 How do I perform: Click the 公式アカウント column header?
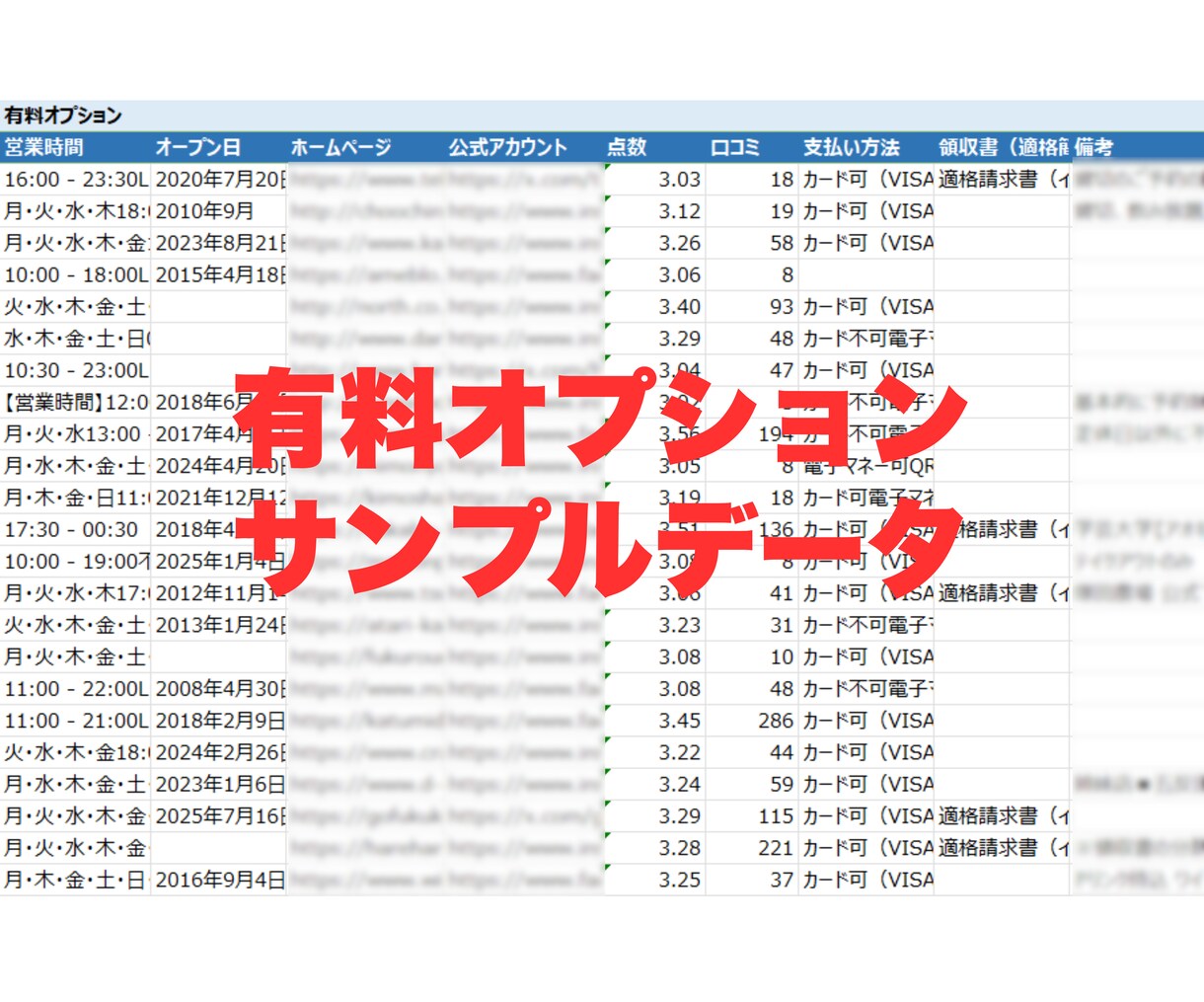tap(524, 147)
